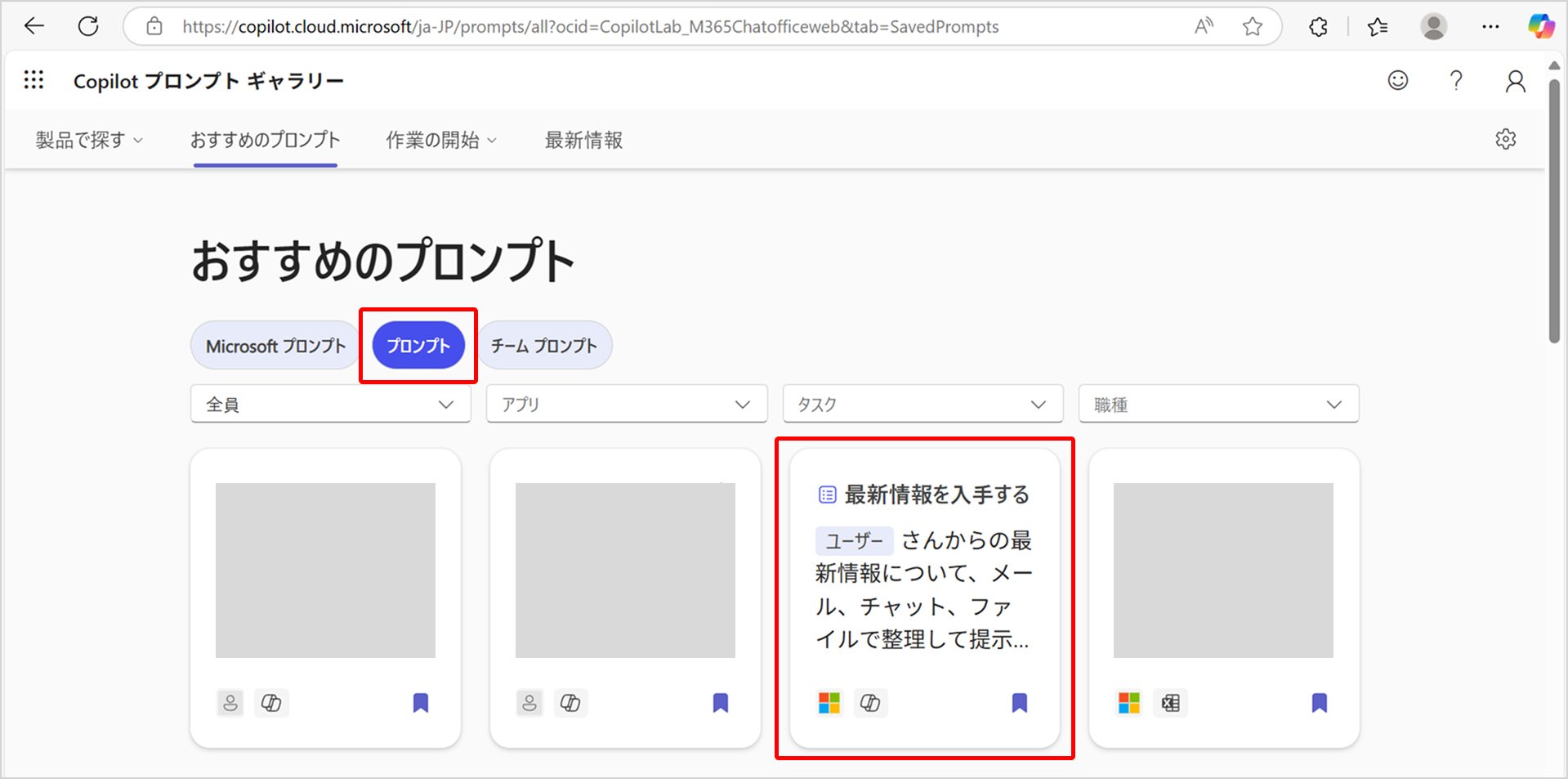Open the gallery settings gear icon
This screenshot has height=779, width=1568.
[1505, 139]
